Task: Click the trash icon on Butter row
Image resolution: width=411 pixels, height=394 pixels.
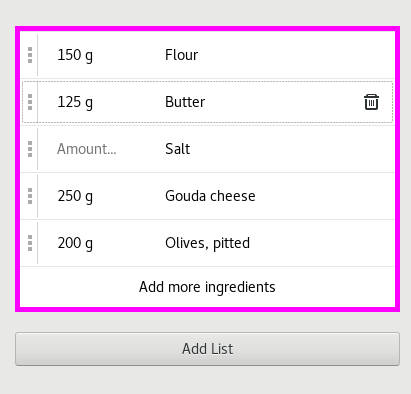Action: coord(371,102)
